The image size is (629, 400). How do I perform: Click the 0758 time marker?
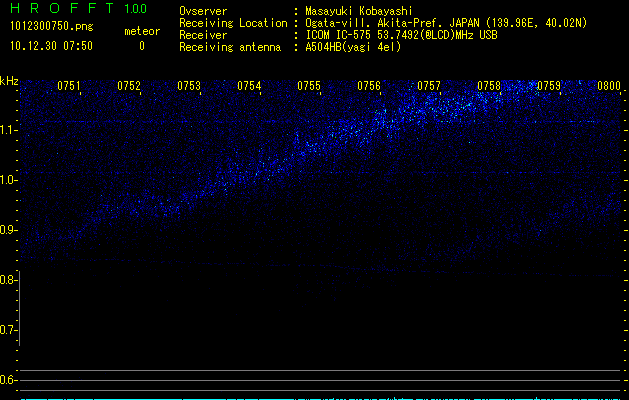coord(489,86)
